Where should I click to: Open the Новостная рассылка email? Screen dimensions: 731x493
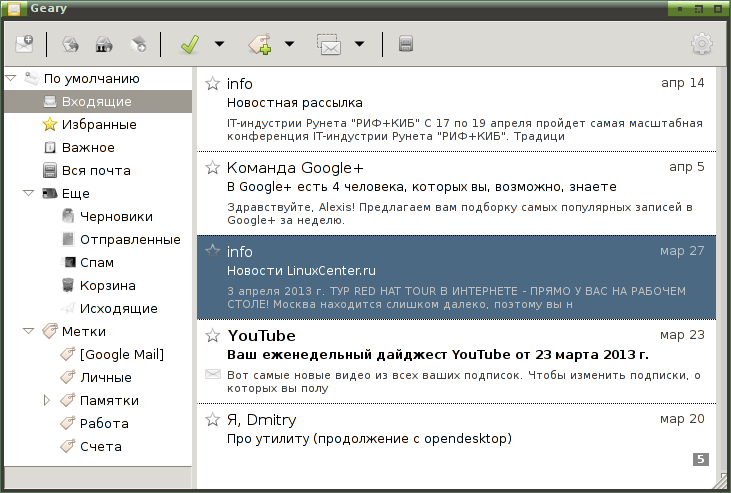456,110
